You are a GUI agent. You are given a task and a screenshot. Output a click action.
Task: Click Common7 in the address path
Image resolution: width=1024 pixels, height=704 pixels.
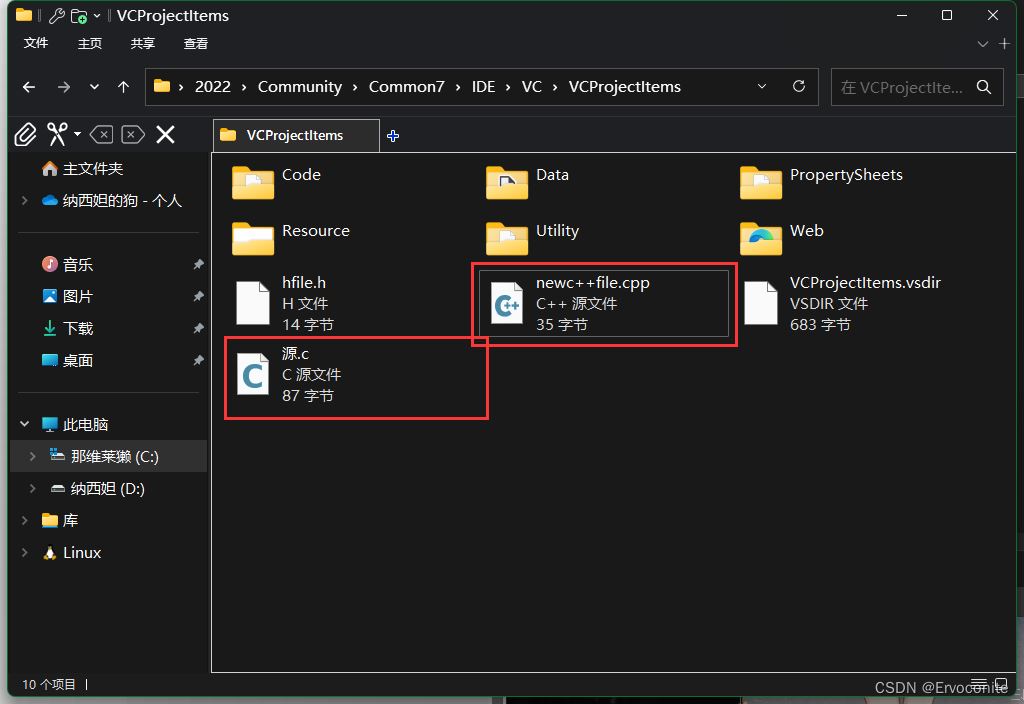[406, 87]
